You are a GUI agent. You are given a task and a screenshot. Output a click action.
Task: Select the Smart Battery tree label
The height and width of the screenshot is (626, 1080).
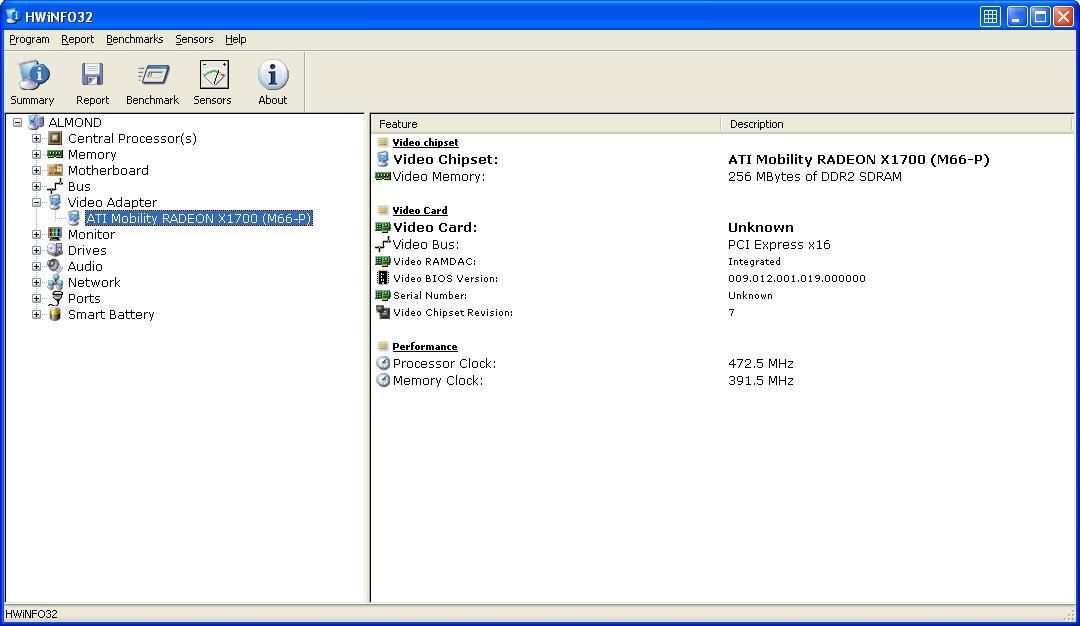[111, 315]
